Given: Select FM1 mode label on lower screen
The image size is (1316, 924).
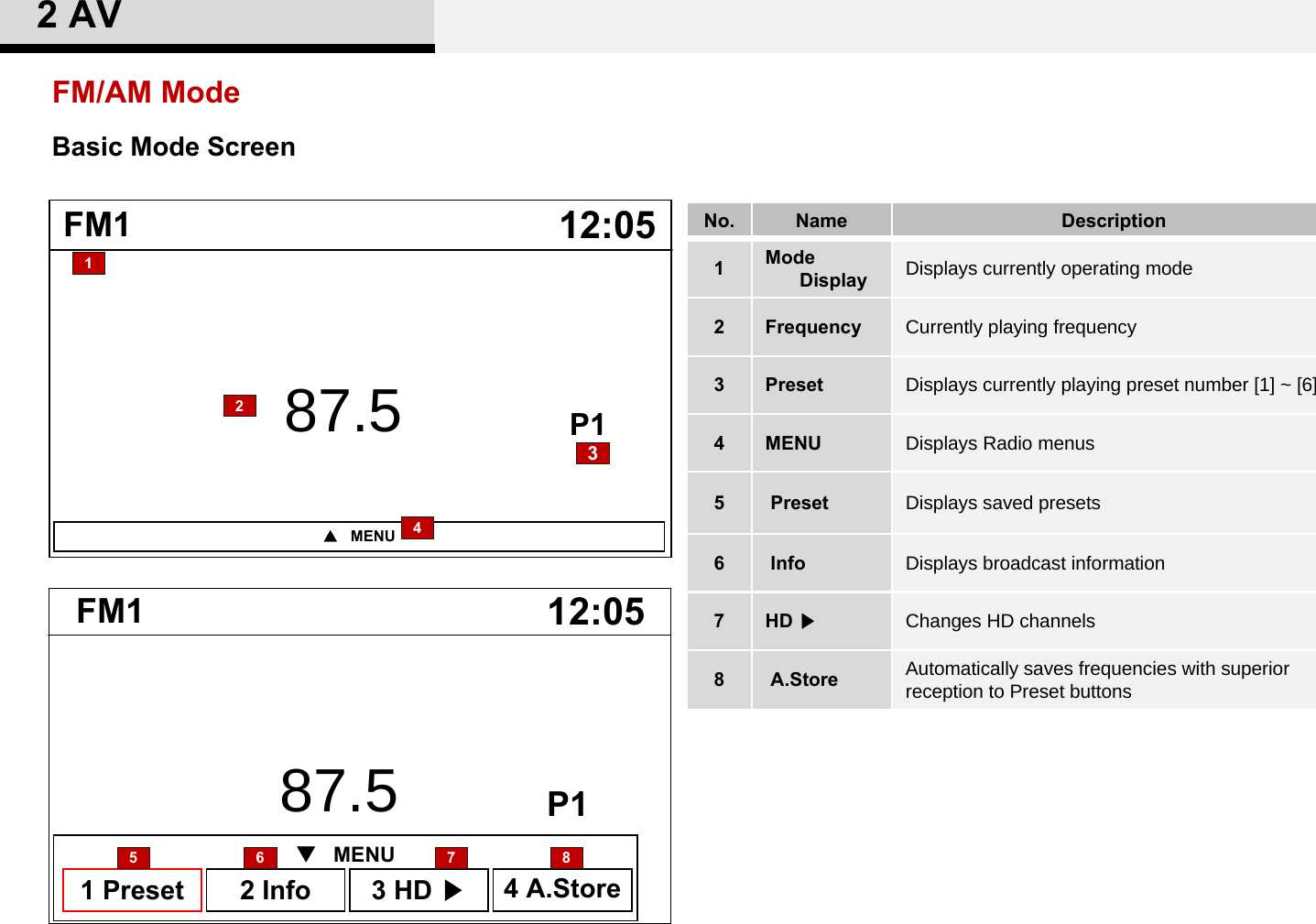Looking at the screenshot, I should (110, 612).
